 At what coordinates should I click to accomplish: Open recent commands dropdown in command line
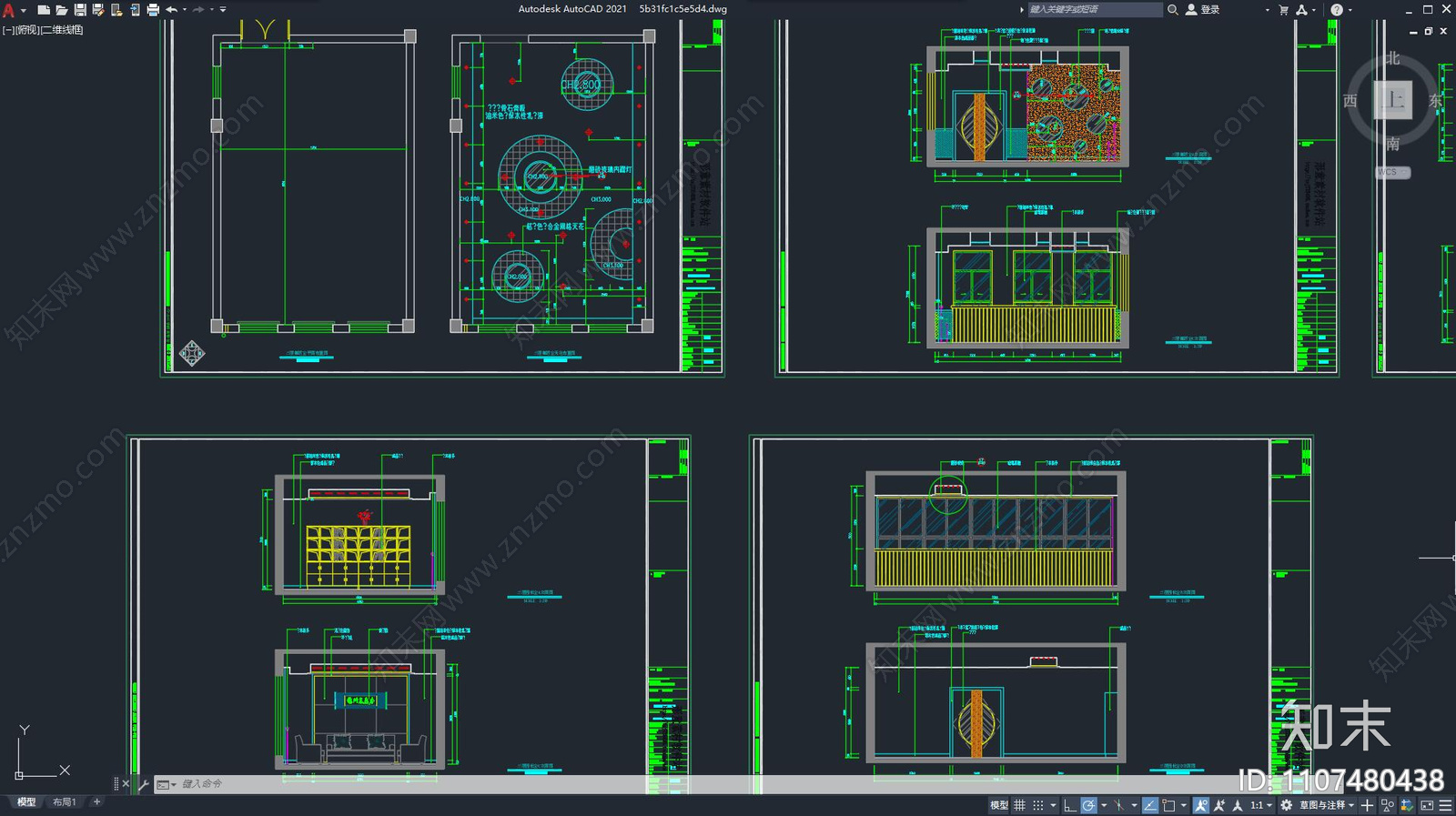[166, 784]
